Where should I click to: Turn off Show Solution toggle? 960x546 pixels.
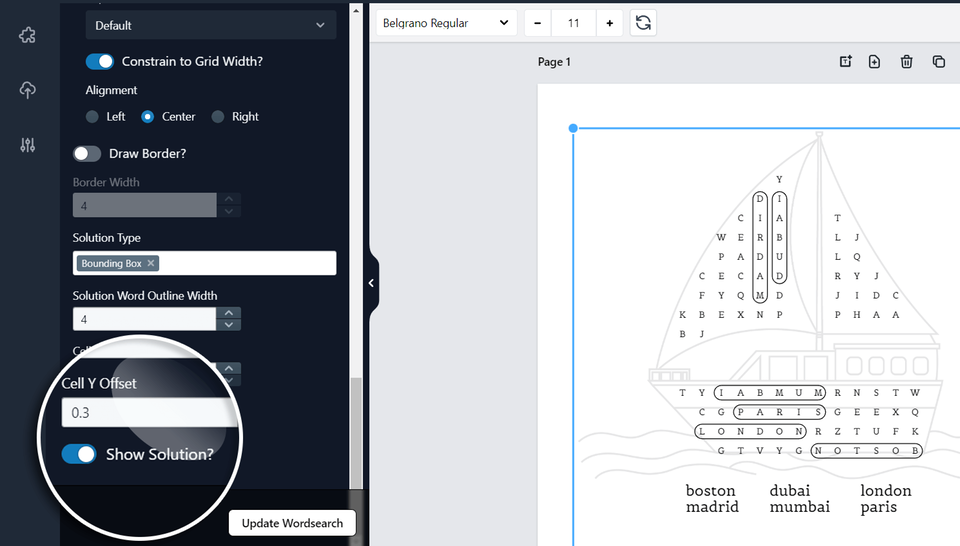point(79,454)
